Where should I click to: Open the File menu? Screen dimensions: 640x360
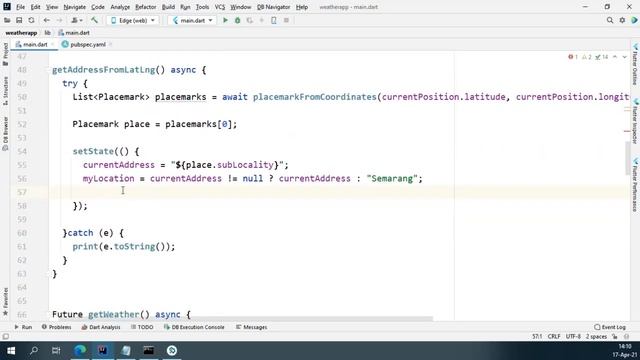point(20,7)
